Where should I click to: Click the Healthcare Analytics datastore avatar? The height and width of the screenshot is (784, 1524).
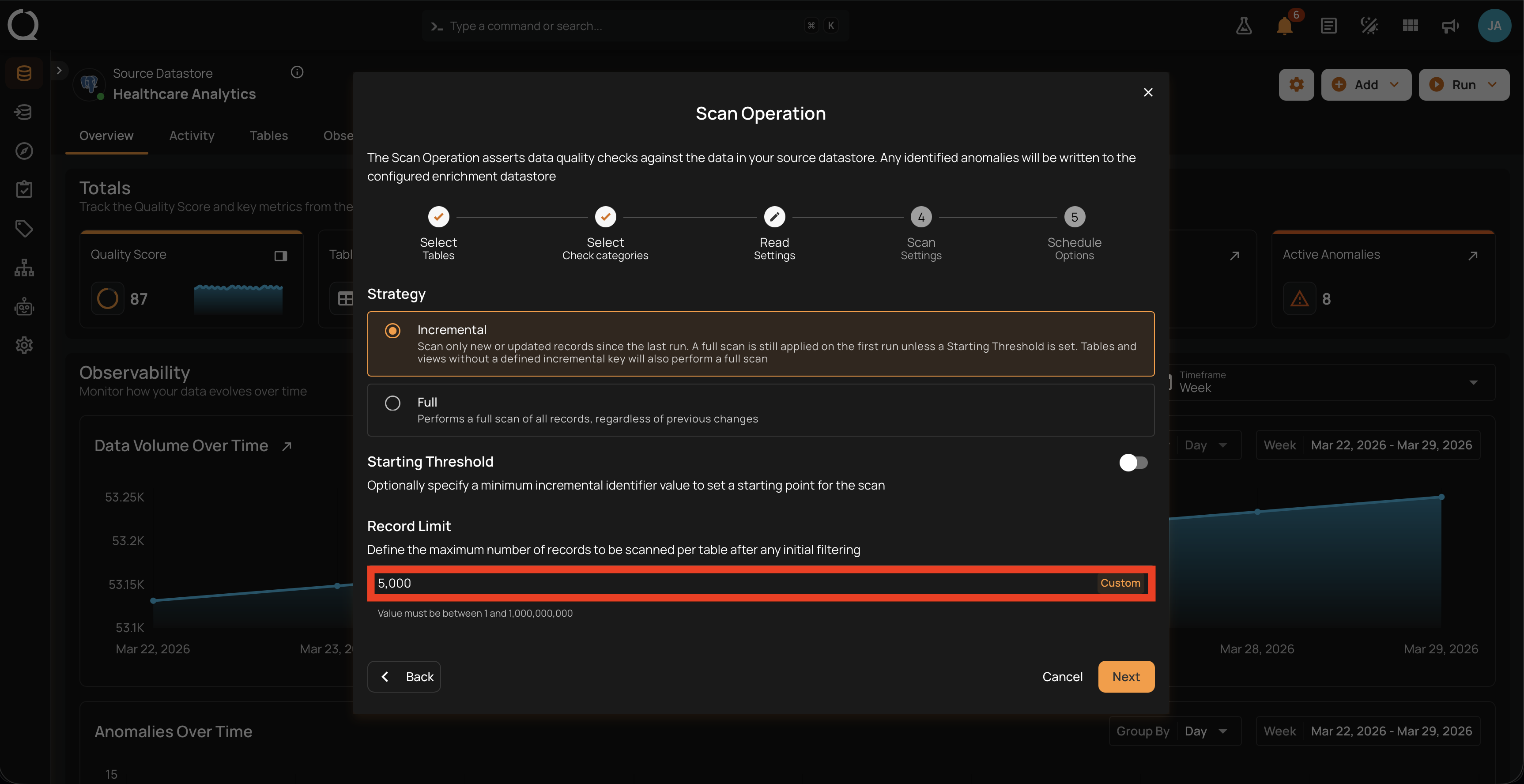pos(89,84)
